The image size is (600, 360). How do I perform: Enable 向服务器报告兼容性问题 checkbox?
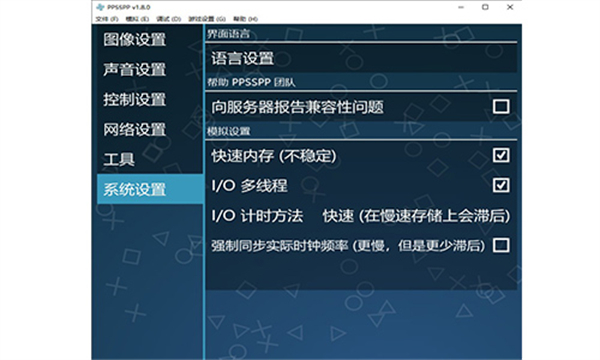pyautogui.click(x=501, y=106)
